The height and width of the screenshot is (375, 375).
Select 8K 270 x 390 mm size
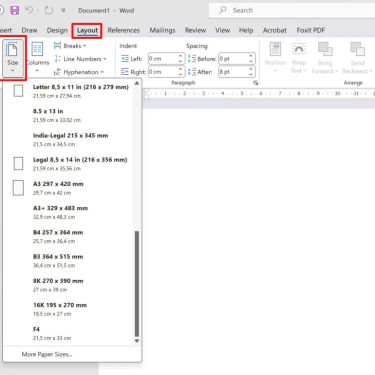68,285
